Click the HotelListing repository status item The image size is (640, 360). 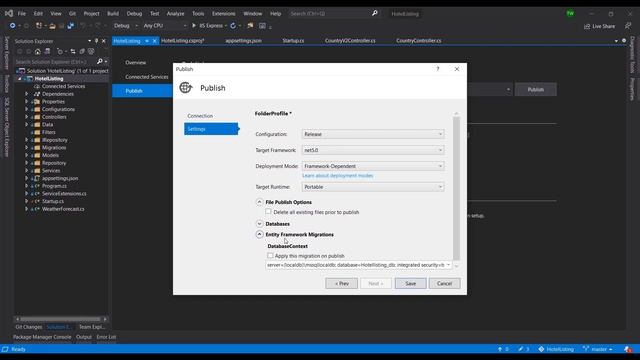coord(556,349)
